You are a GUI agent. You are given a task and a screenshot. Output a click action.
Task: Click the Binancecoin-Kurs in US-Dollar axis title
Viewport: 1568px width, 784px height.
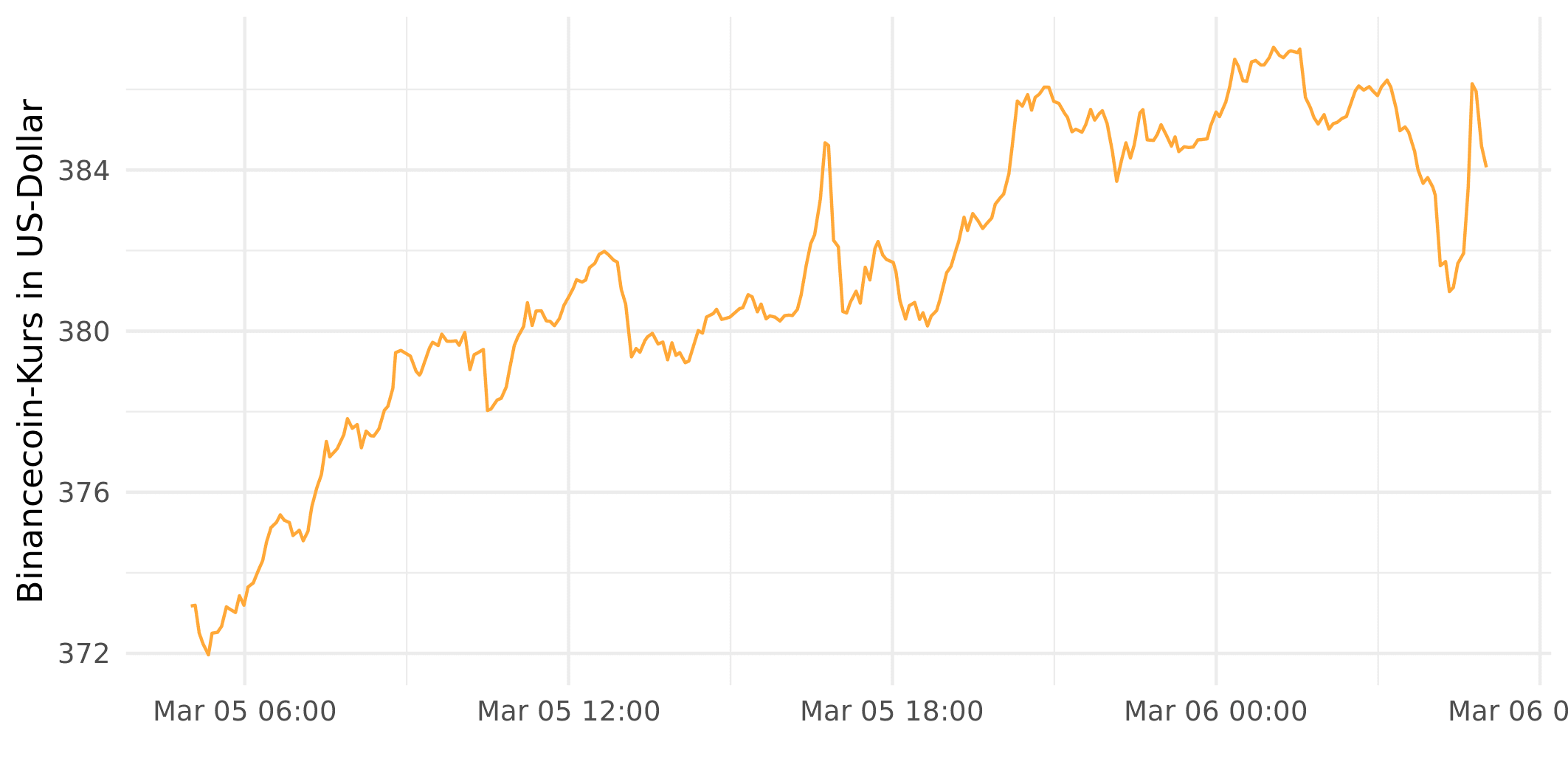30,351
